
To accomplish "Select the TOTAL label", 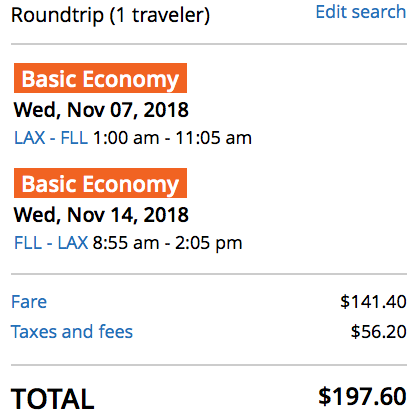I will point(53,399).
